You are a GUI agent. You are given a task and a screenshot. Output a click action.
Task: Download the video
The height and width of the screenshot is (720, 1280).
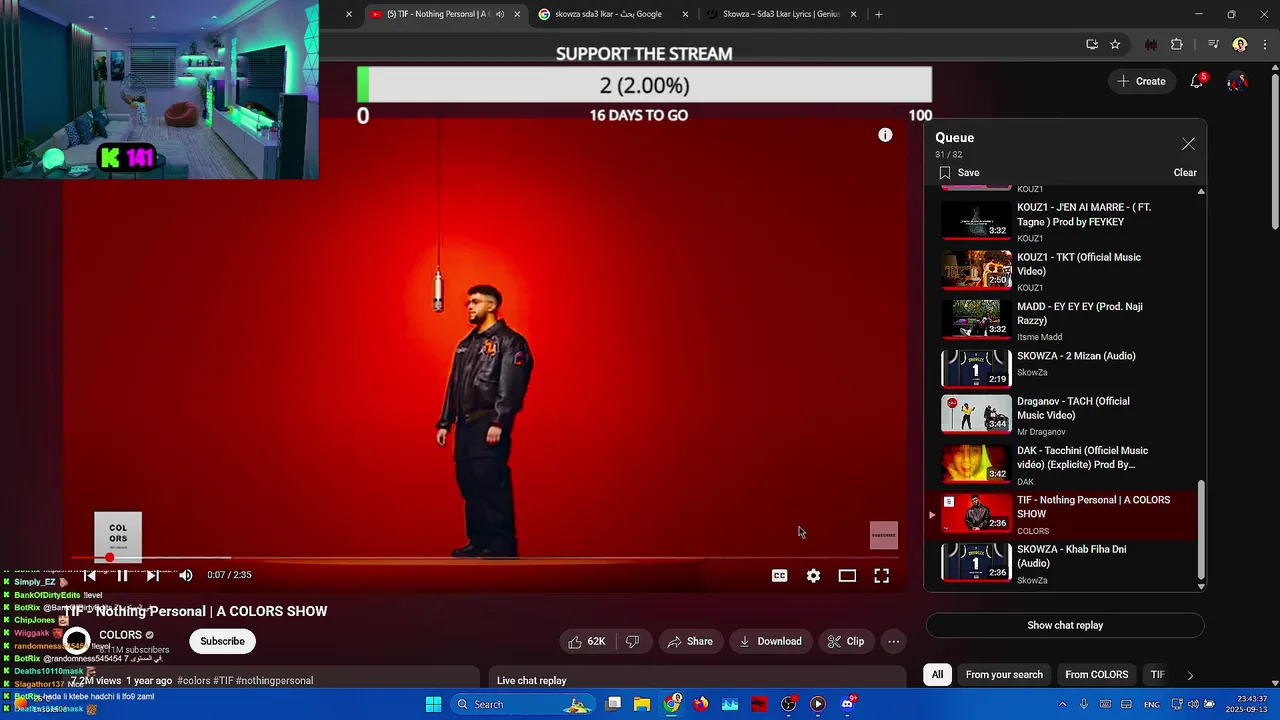pos(770,641)
